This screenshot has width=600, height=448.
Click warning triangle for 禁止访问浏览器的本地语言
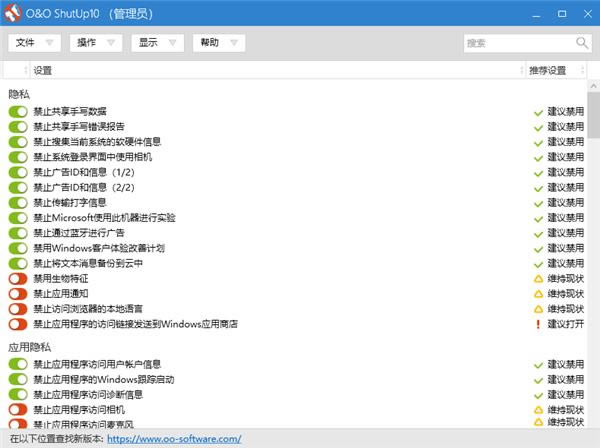click(538, 309)
